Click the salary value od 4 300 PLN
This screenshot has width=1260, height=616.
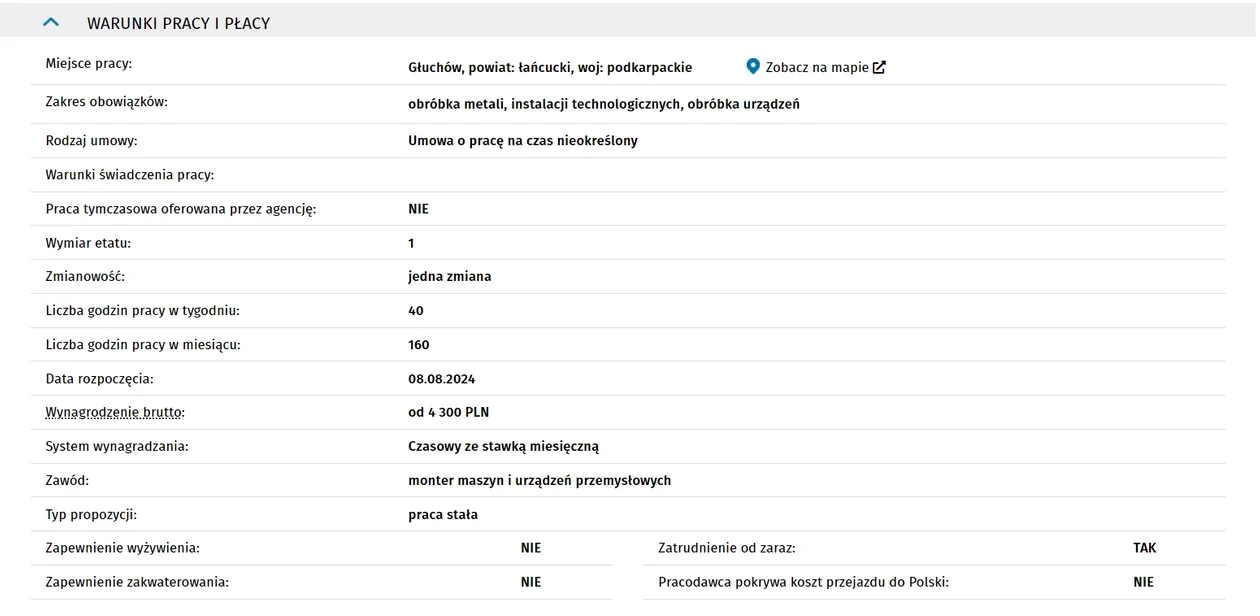point(449,412)
